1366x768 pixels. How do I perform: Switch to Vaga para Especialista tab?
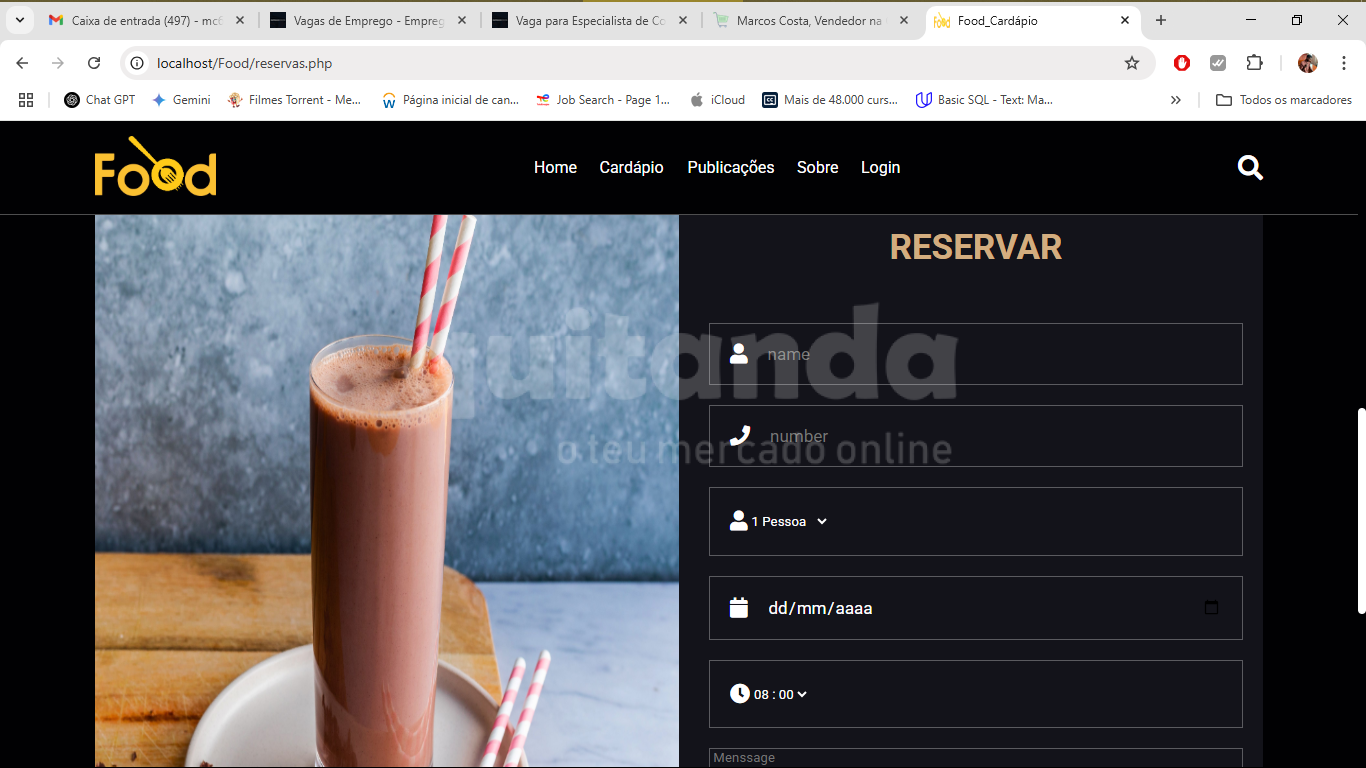(x=590, y=20)
